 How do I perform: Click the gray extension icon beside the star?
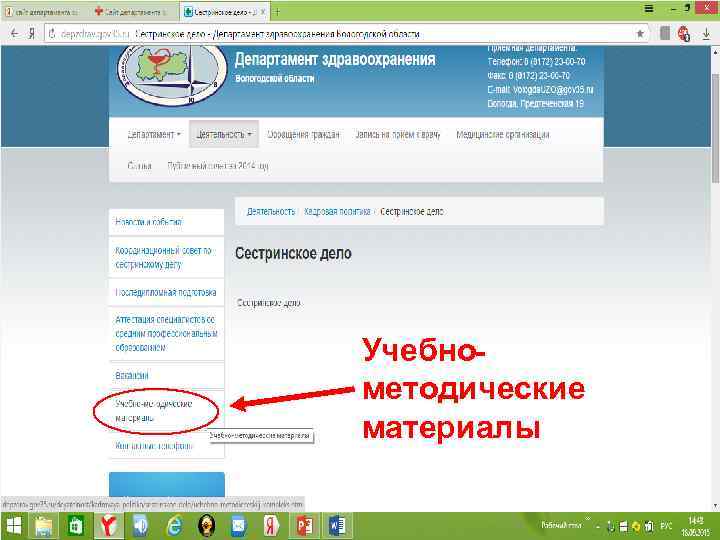(664, 34)
